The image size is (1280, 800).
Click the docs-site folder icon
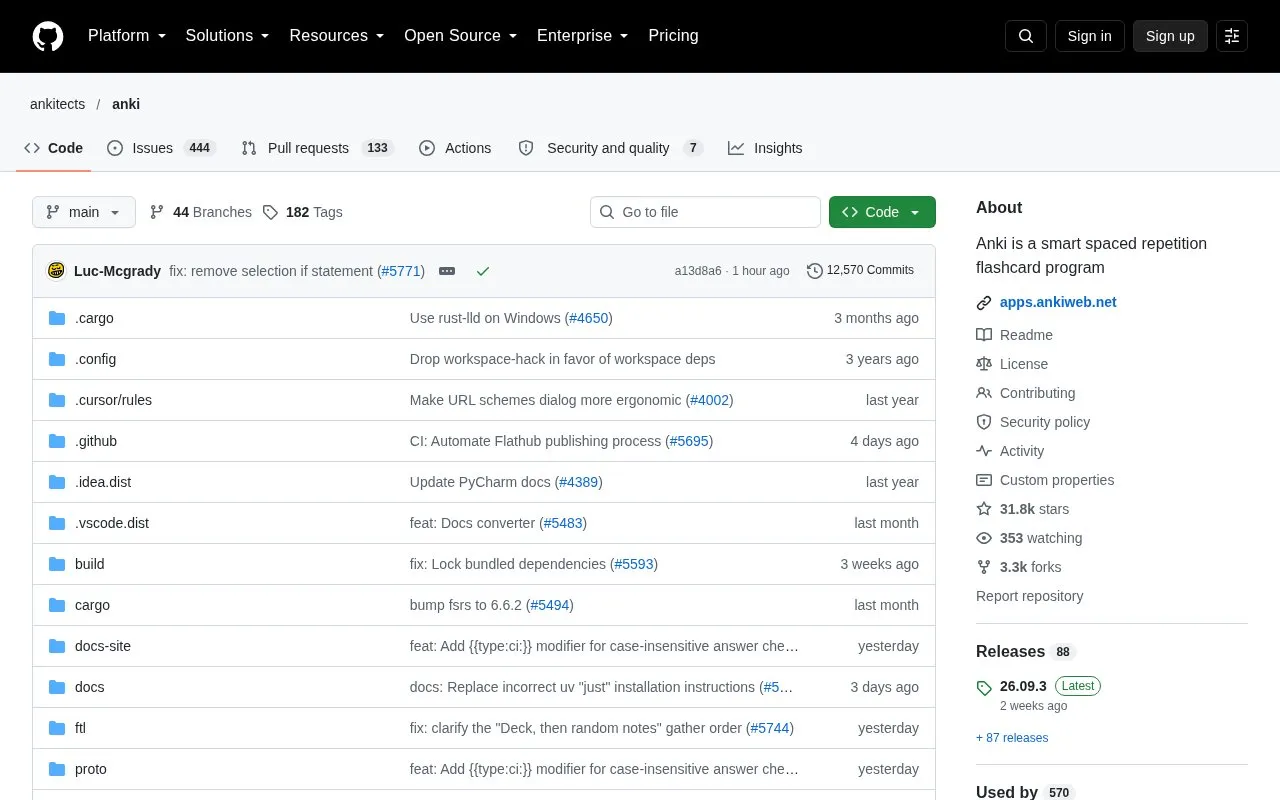57,646
